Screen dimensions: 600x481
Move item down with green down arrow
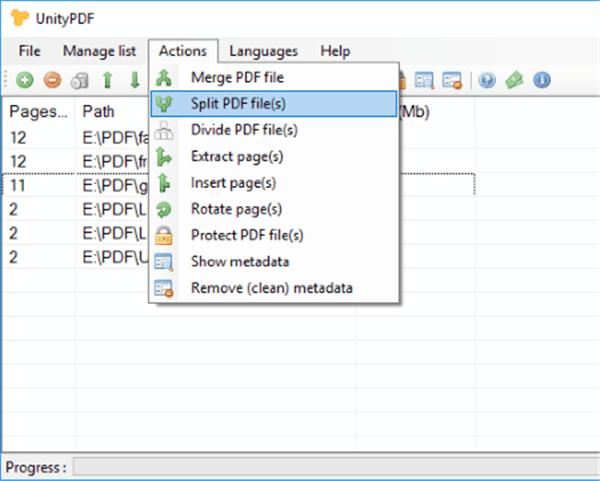point(135,80)
